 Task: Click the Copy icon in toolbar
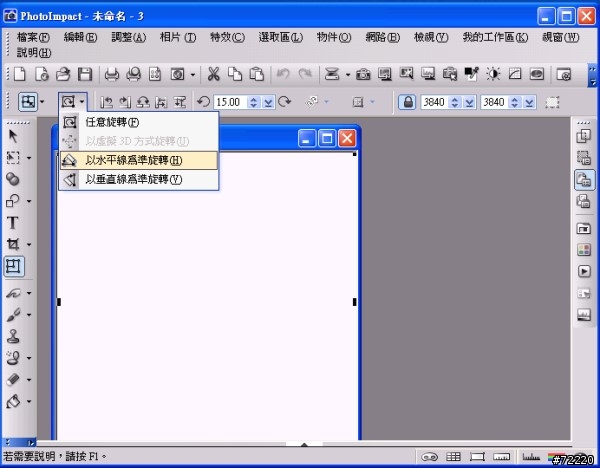[235, 74]
